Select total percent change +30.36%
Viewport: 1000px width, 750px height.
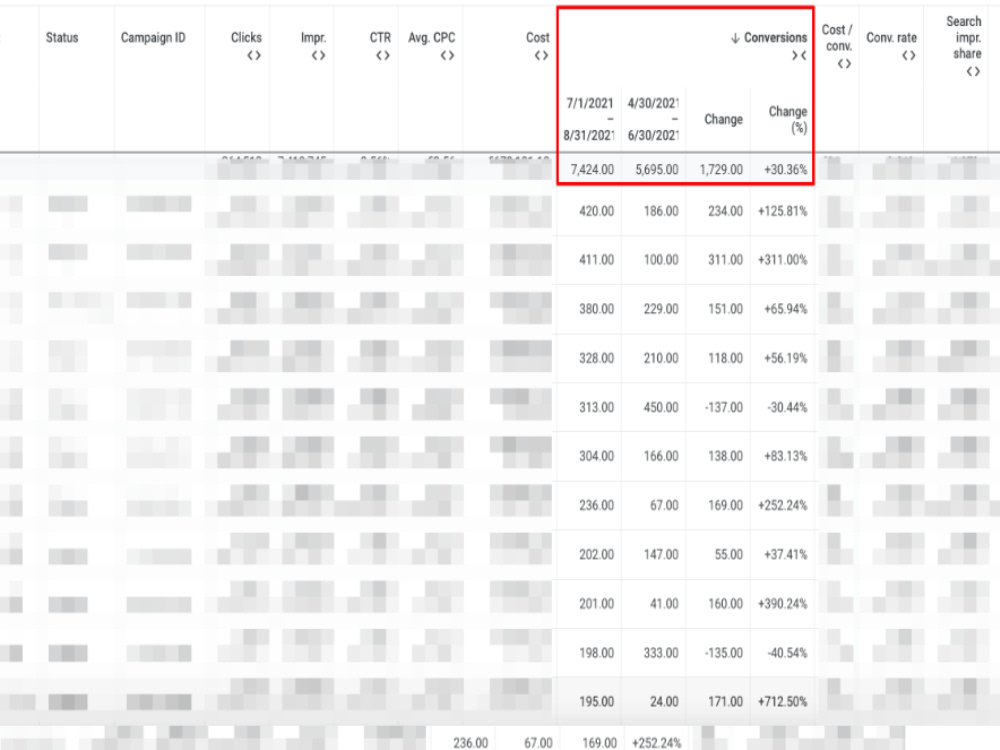point(786,170)
